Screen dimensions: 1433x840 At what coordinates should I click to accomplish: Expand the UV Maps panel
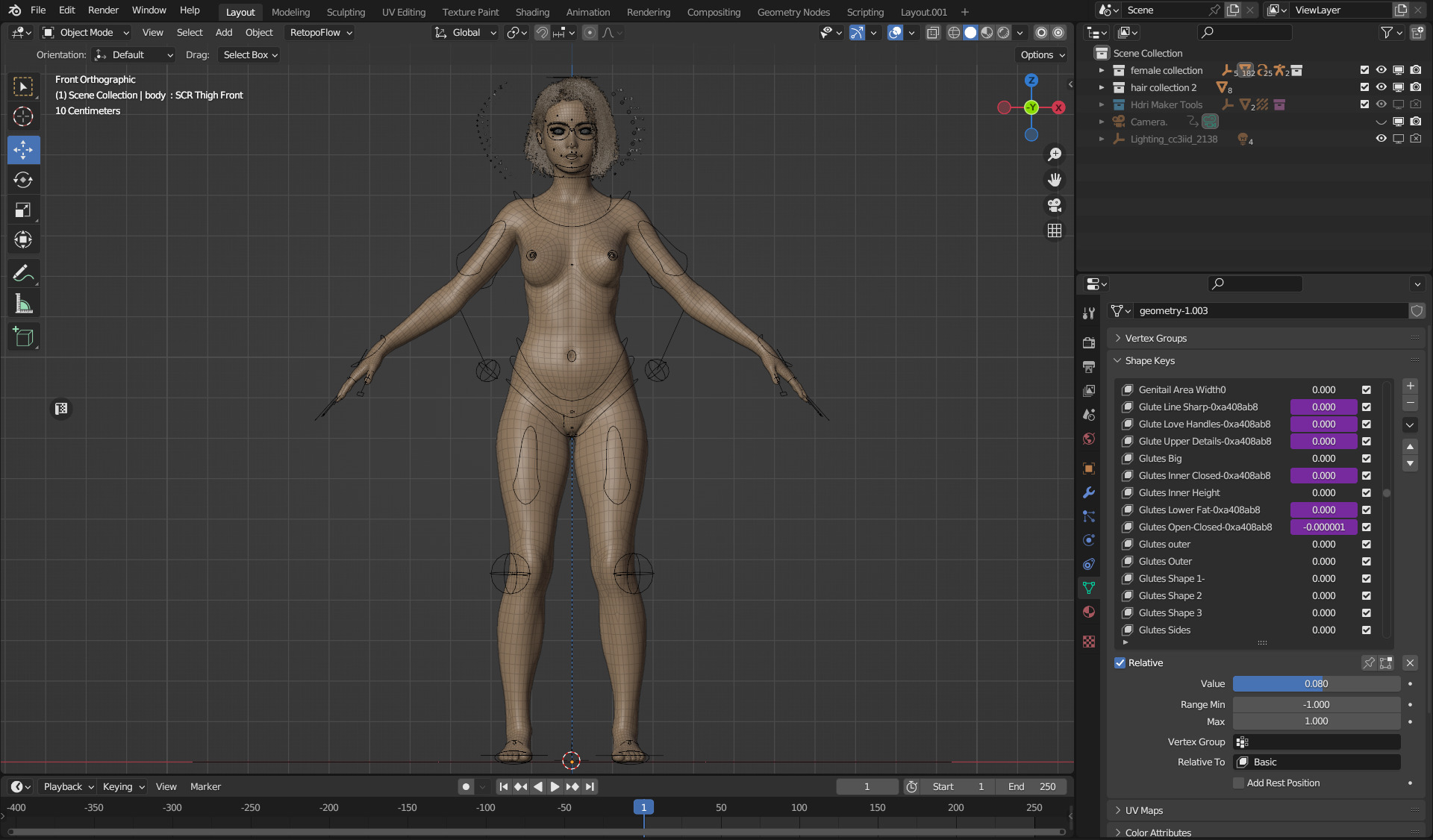1143,811
